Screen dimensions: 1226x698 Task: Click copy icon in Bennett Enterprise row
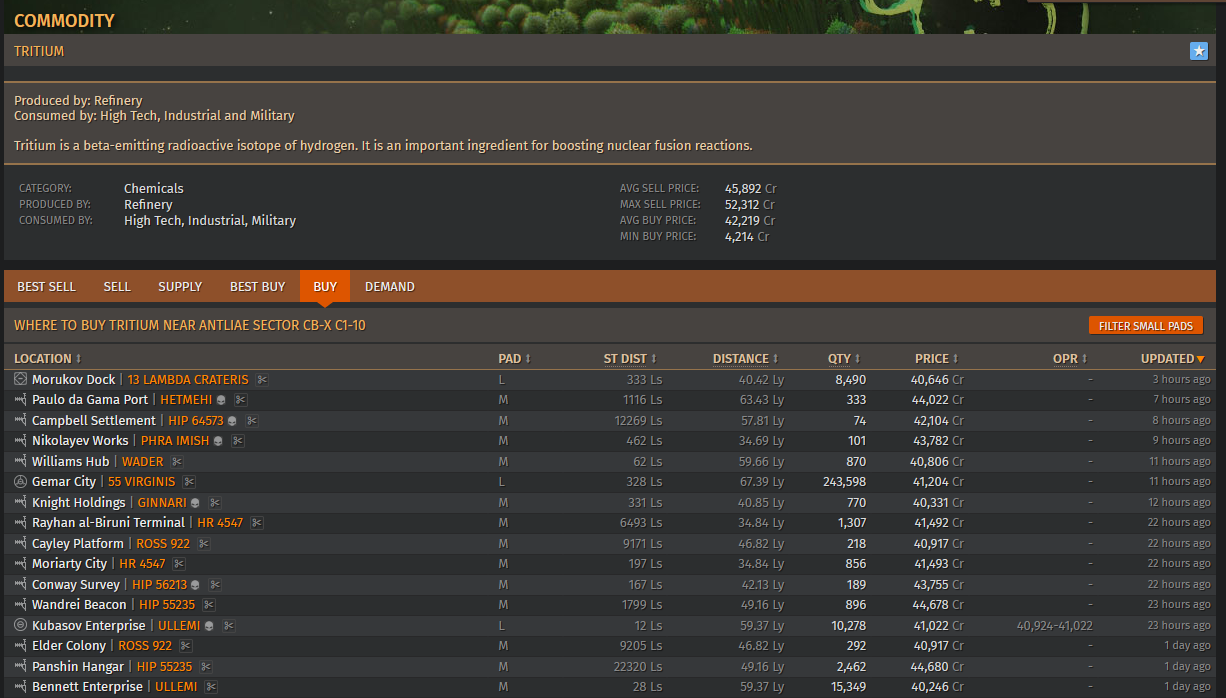tap(211, 687)
